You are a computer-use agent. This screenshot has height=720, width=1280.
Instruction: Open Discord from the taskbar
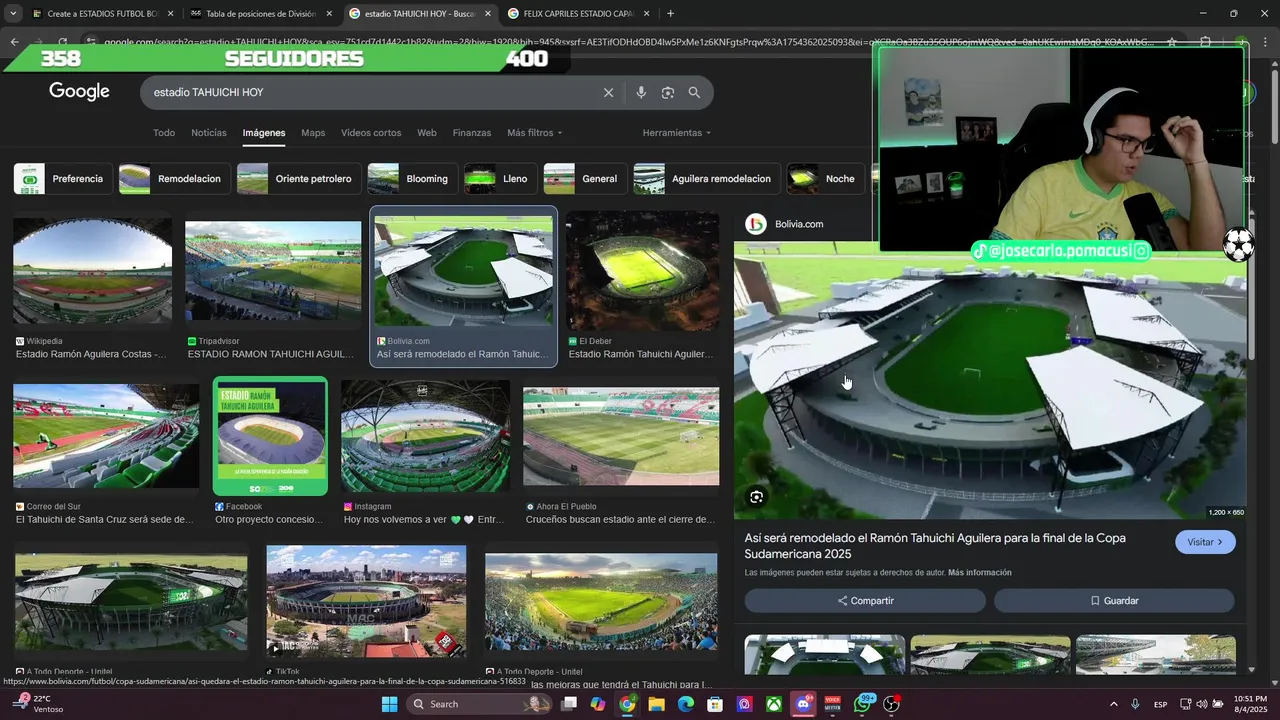click(803, 704)
